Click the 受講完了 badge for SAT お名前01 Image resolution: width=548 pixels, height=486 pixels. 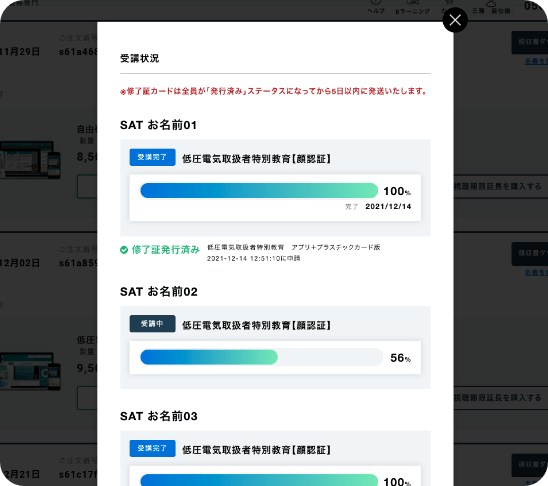pyautogui.click(x=152, y=157)
